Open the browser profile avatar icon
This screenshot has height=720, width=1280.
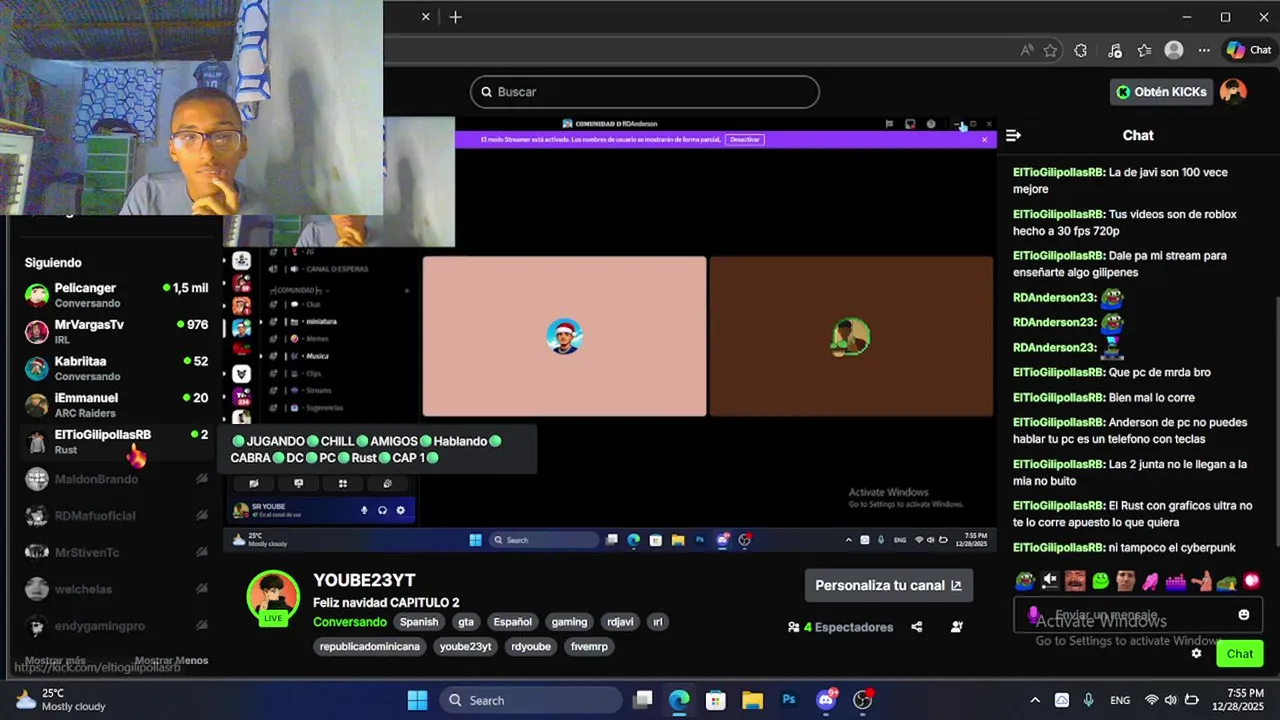click(1174, 50)
